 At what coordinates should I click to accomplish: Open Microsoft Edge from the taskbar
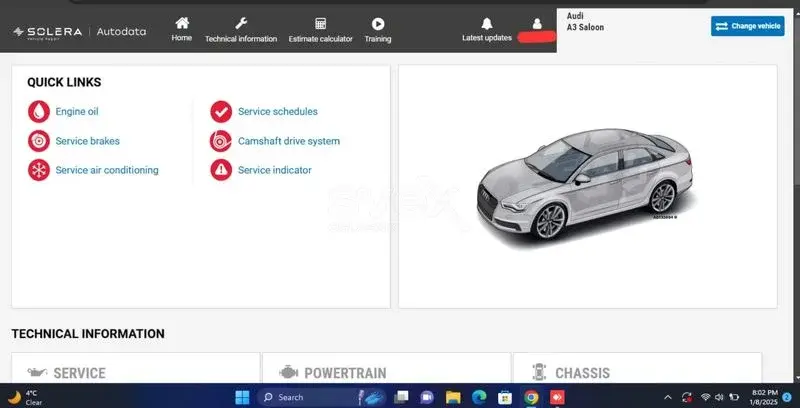click(479, 397)
